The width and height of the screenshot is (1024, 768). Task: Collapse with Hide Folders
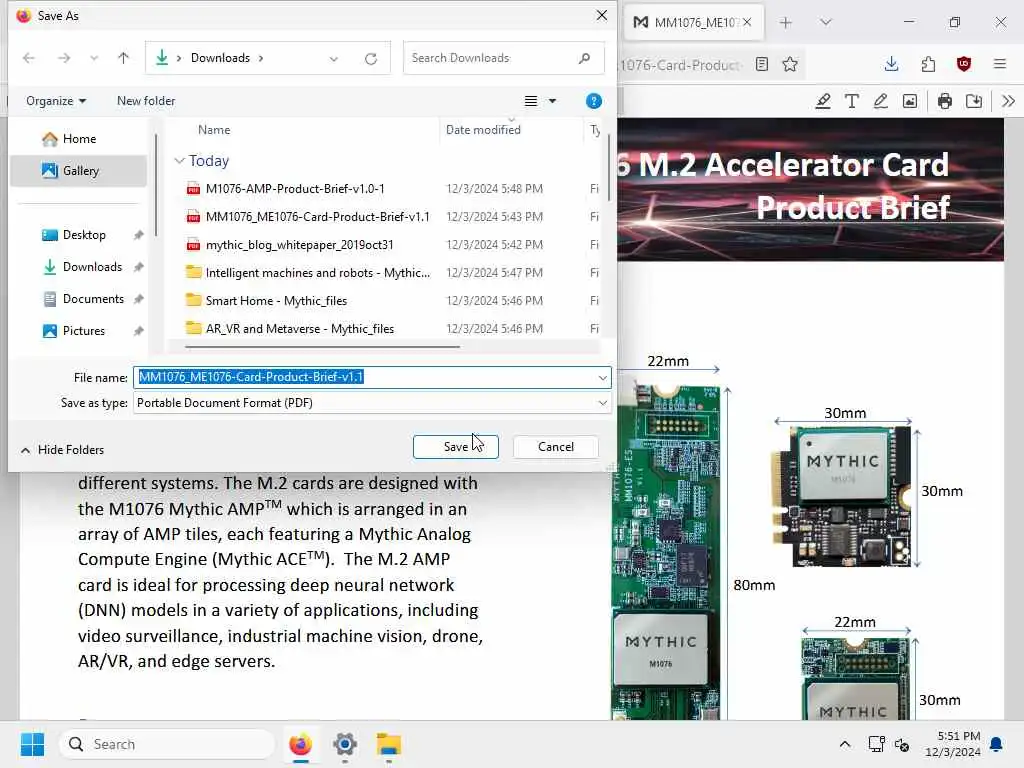point(62,450)
